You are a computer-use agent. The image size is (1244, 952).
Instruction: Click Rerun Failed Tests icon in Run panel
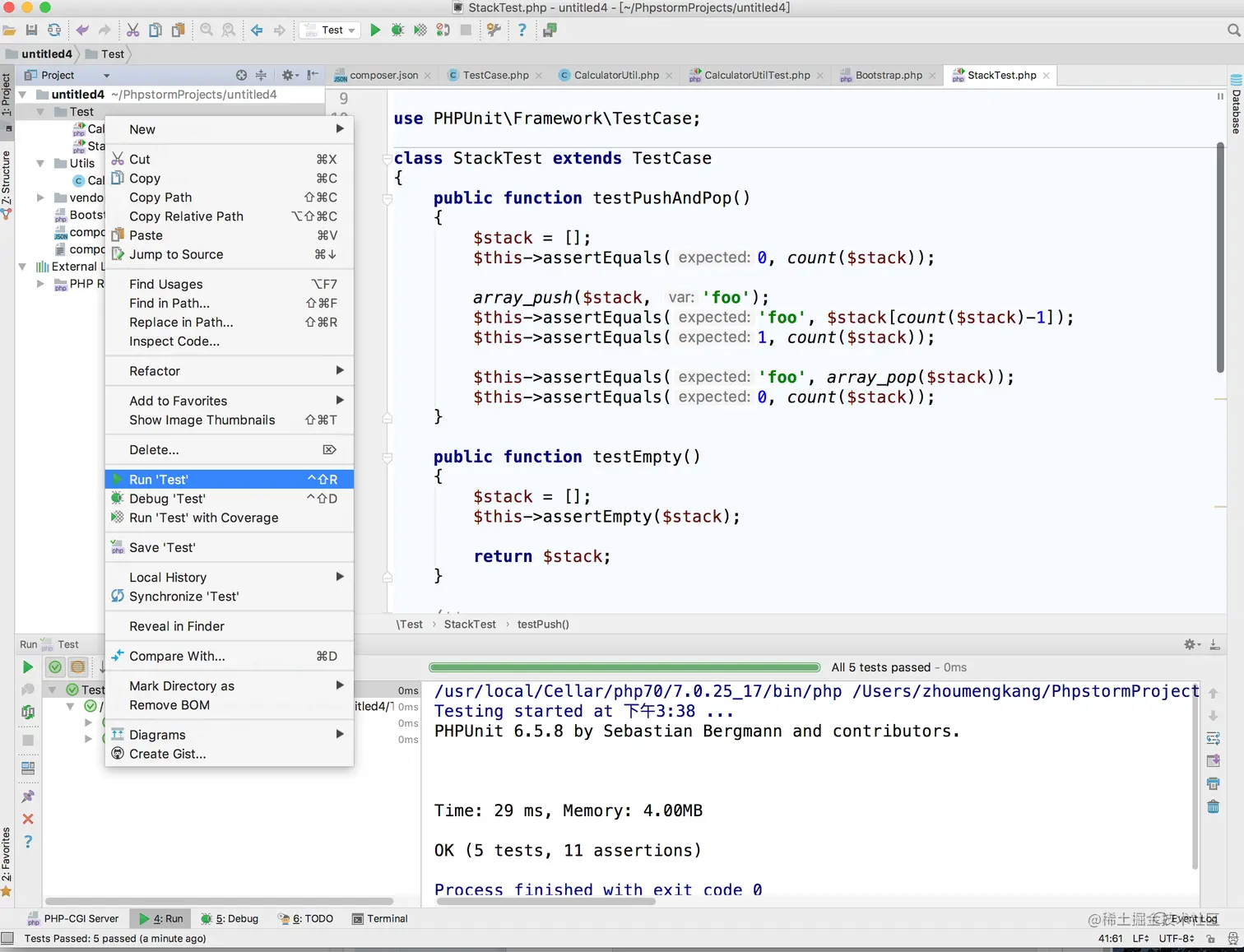(x=28, y=712)
